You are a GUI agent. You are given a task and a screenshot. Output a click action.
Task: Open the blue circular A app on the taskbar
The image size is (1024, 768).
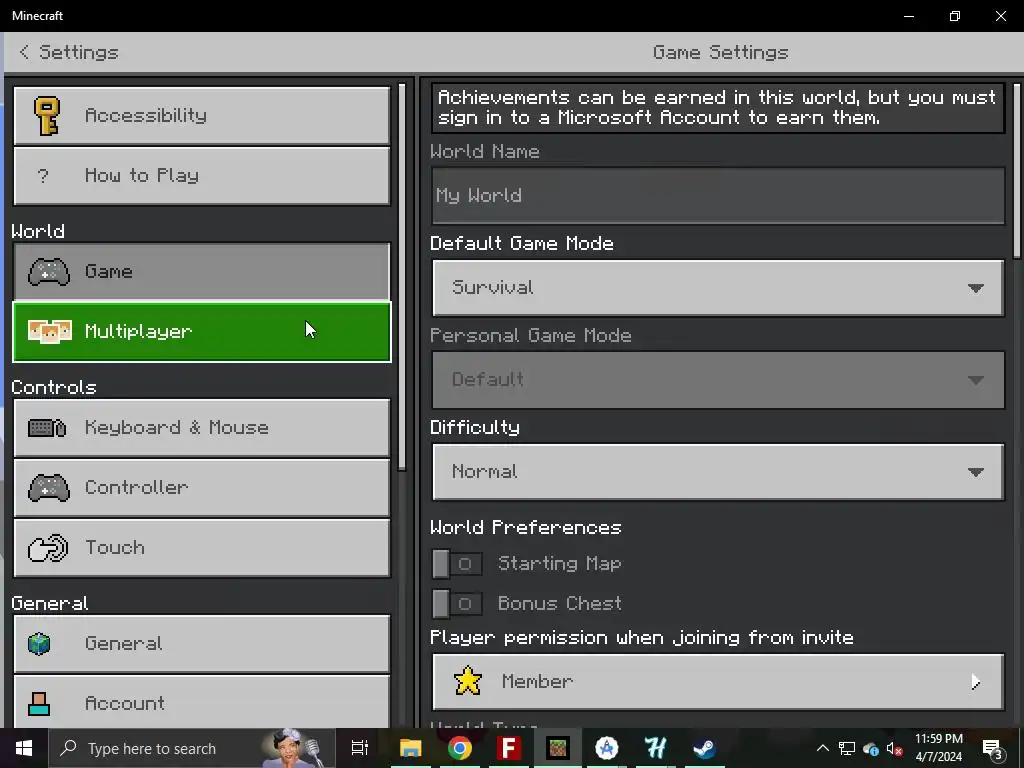pyautogui.click(x=607, y=748)
